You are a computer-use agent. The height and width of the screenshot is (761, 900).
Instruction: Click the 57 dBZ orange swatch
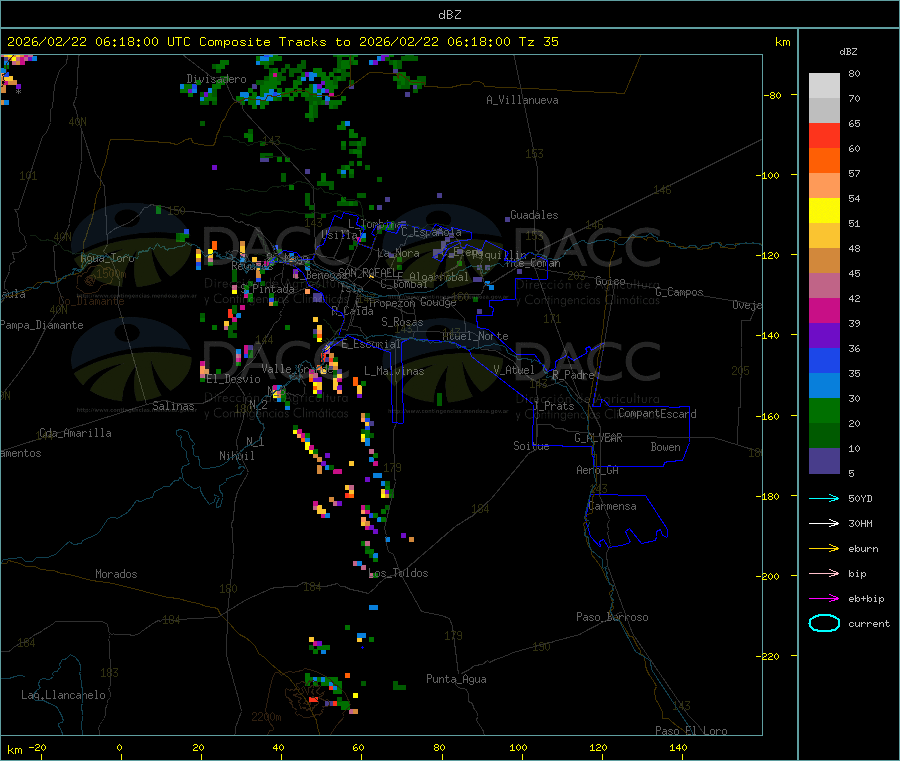tap(824, 161)
